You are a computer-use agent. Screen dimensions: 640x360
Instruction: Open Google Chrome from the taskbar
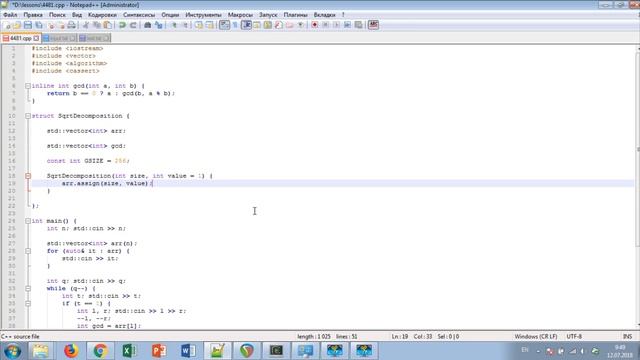(x=100, y=351)
